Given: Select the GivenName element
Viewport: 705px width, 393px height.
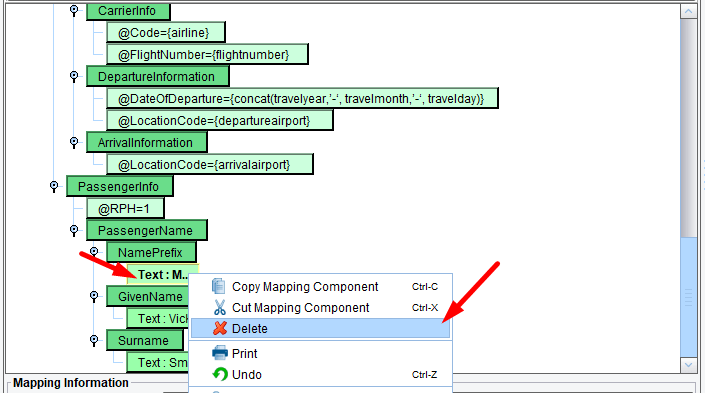Looking at the screenshot, I should click(x=147, y=296).
